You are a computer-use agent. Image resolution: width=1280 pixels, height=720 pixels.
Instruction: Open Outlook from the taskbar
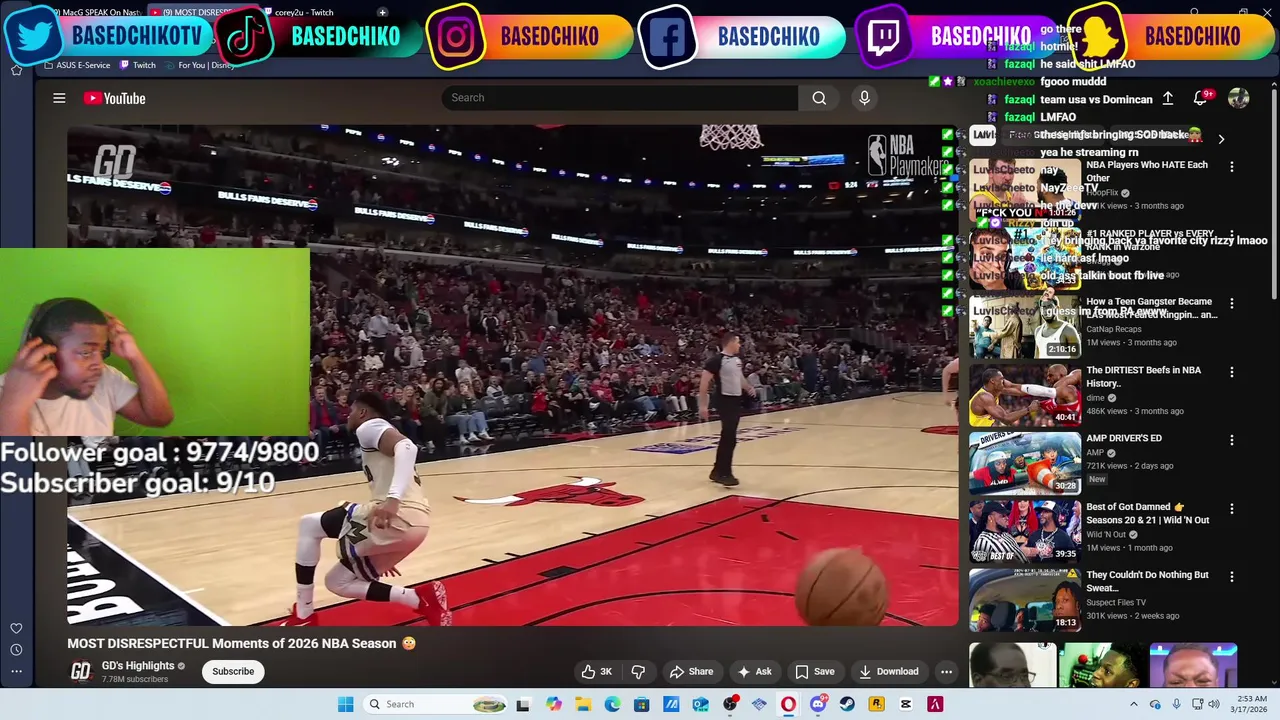pos(700,704)
